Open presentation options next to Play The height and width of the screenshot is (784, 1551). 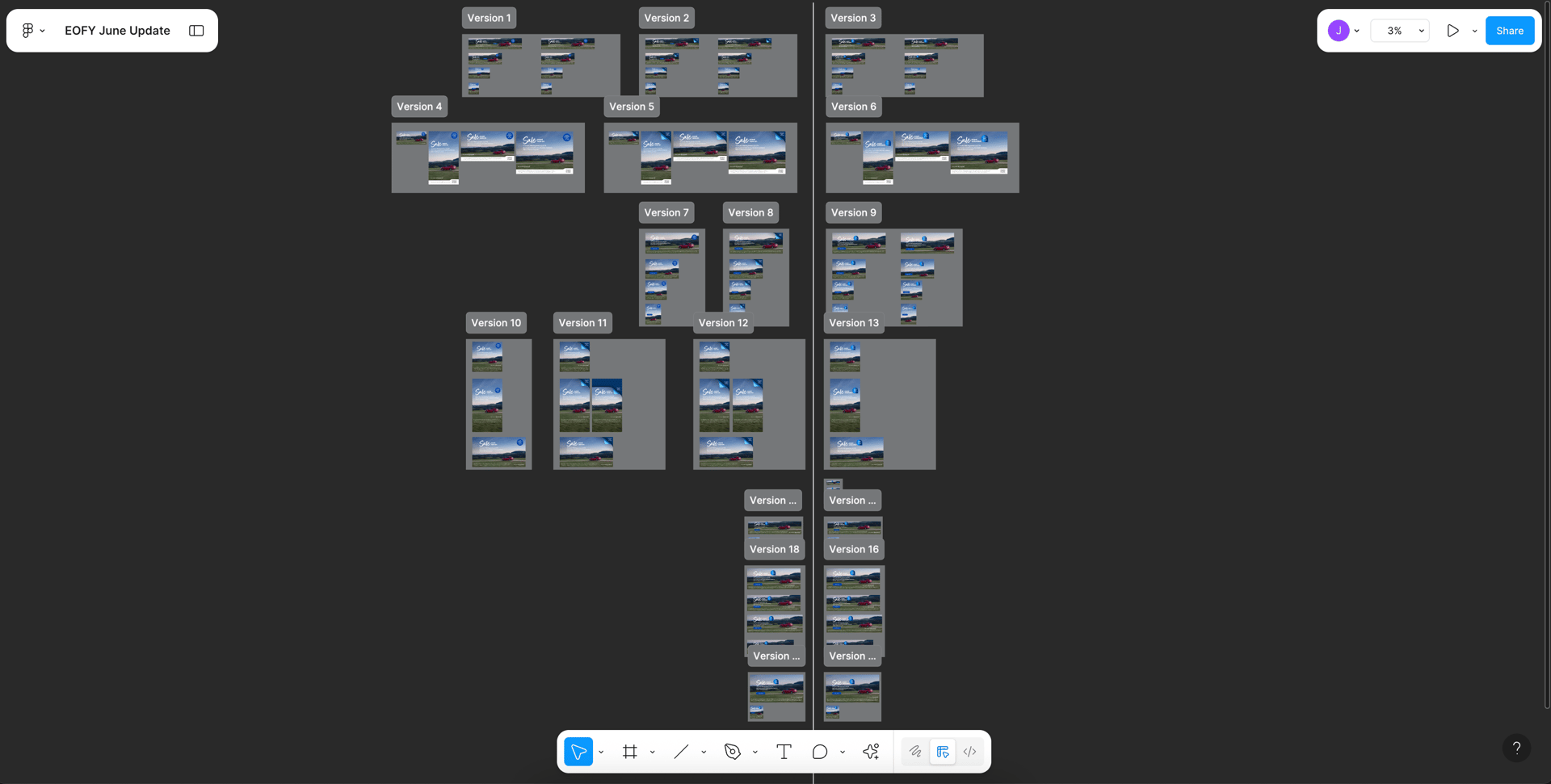pos(1474,31)
